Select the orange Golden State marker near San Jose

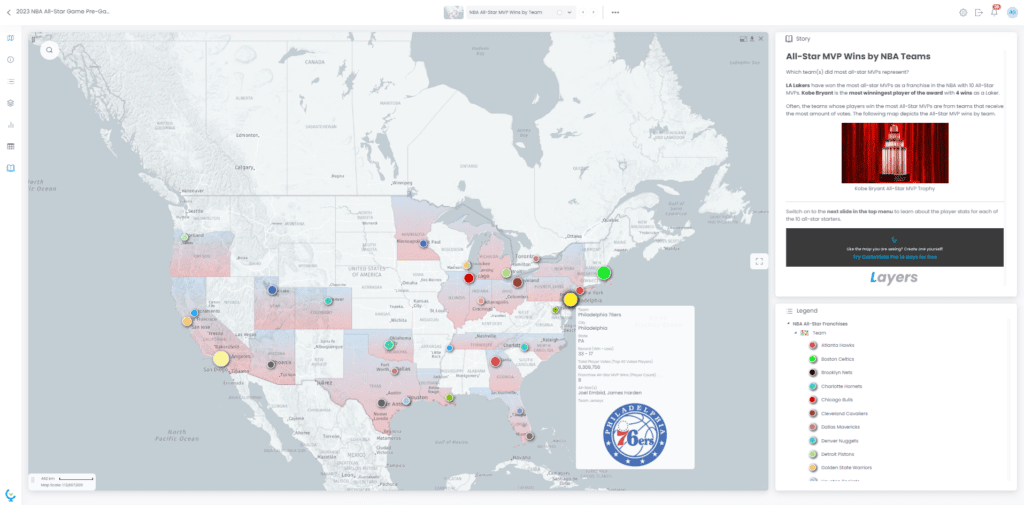(x=187, y=321)
